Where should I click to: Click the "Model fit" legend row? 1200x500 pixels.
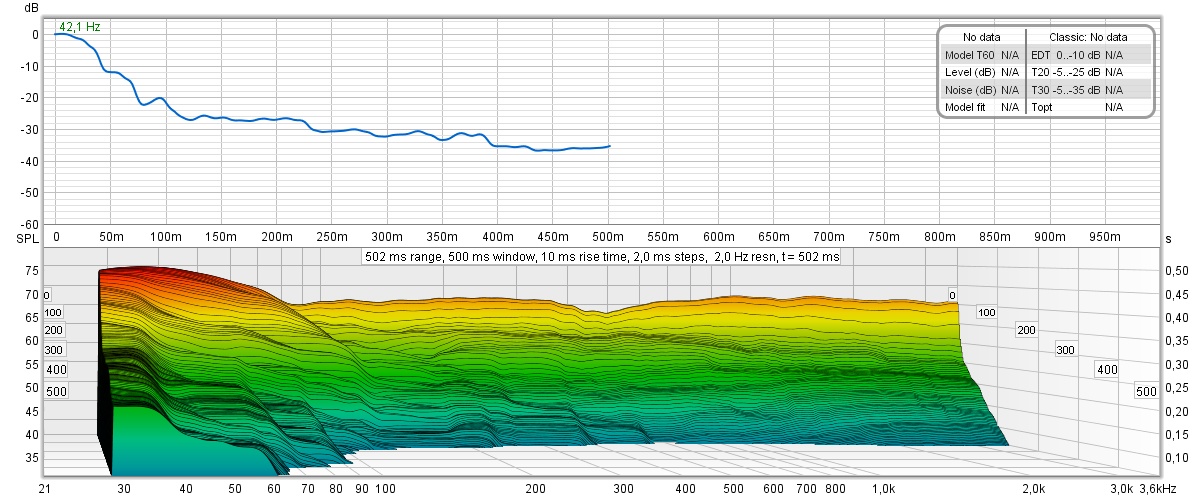point(982,106)
